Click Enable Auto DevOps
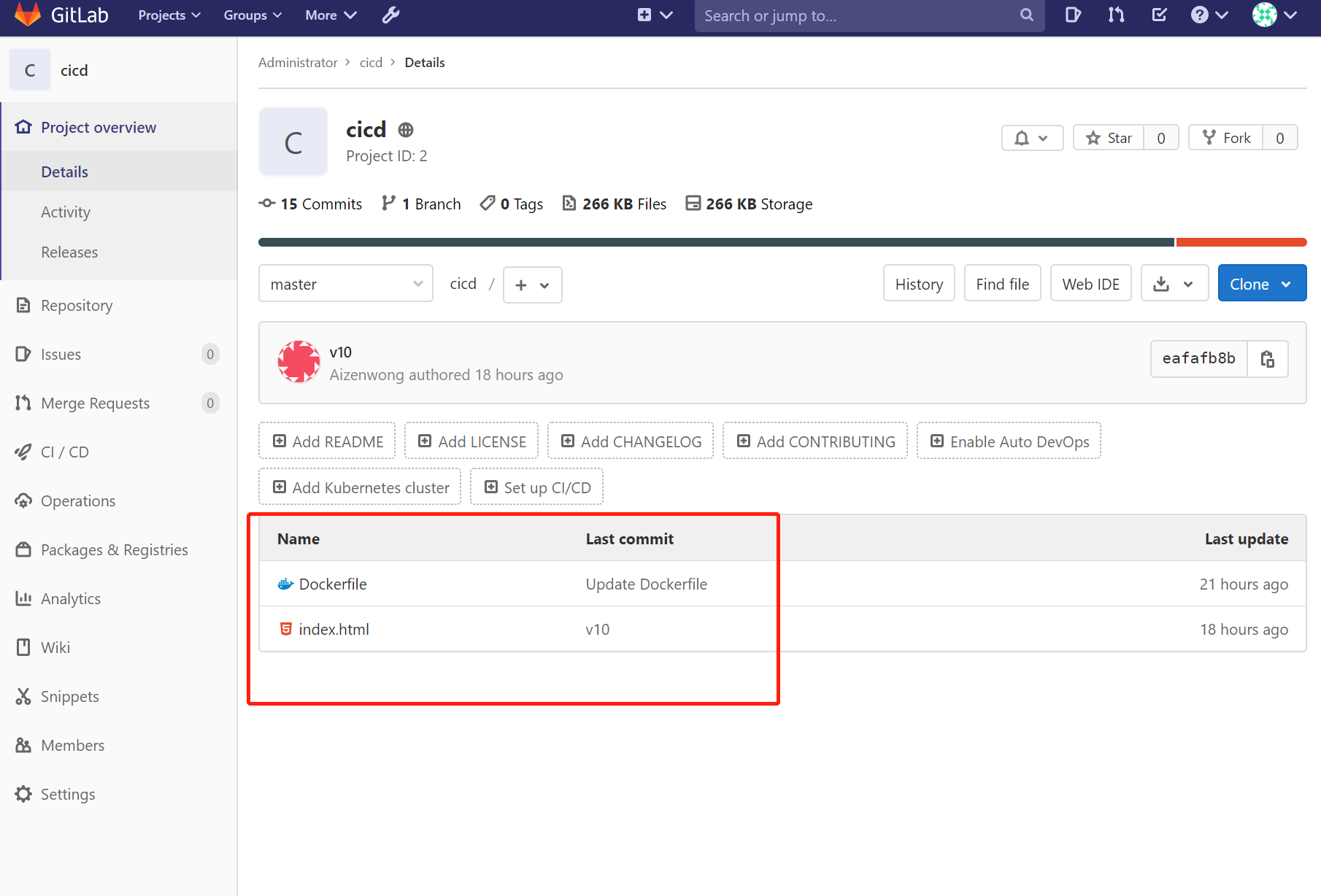The image size is (1321, 896). pyautogui.click(x=1009, y=441)
